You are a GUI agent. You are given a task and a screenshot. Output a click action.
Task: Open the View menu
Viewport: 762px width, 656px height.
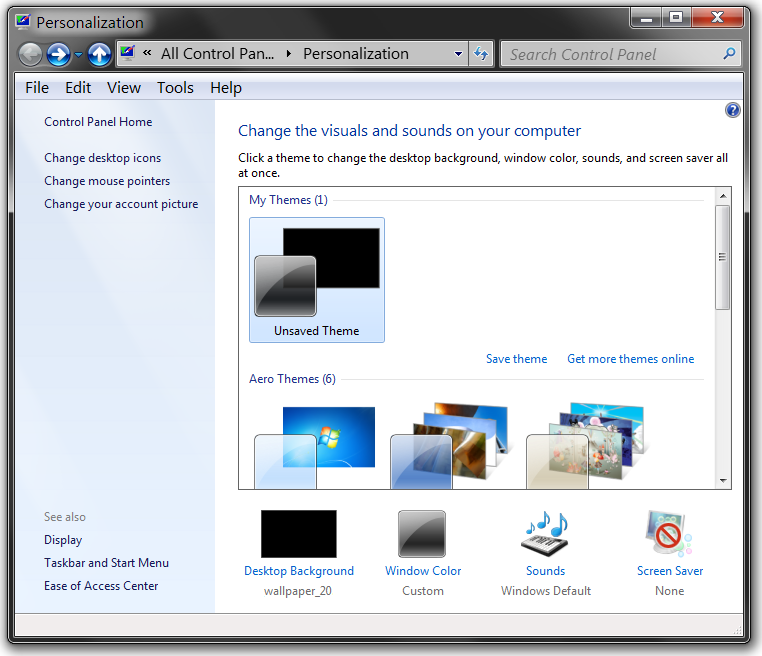tap(123, 87)
